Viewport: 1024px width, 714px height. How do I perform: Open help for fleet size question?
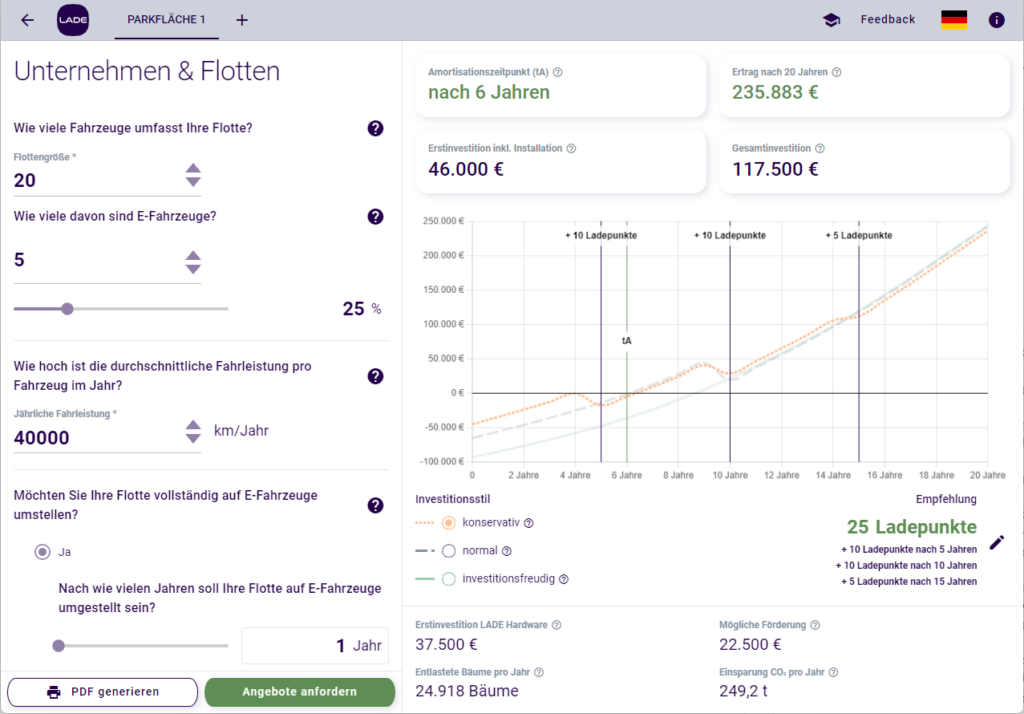(375, 128)
